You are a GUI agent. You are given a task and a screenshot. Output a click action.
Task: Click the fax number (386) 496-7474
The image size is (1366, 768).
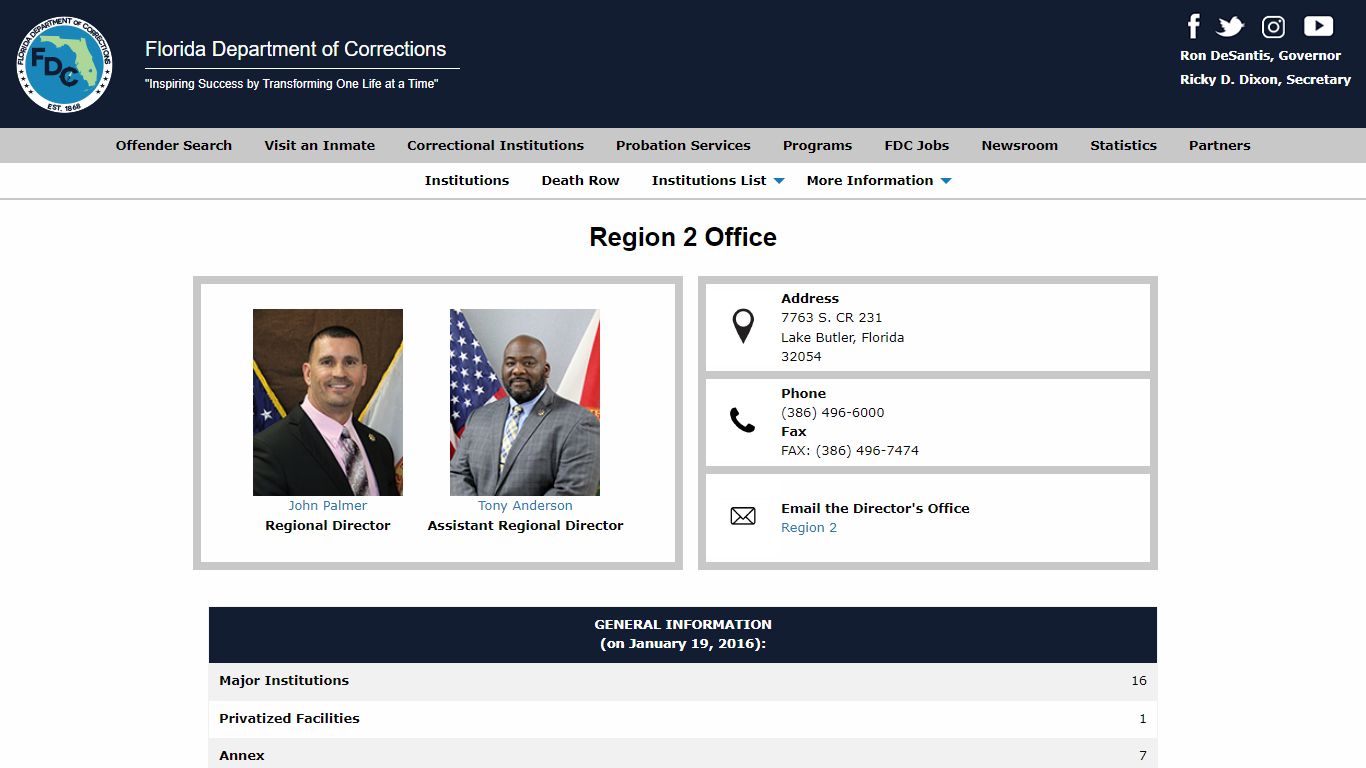867,450
